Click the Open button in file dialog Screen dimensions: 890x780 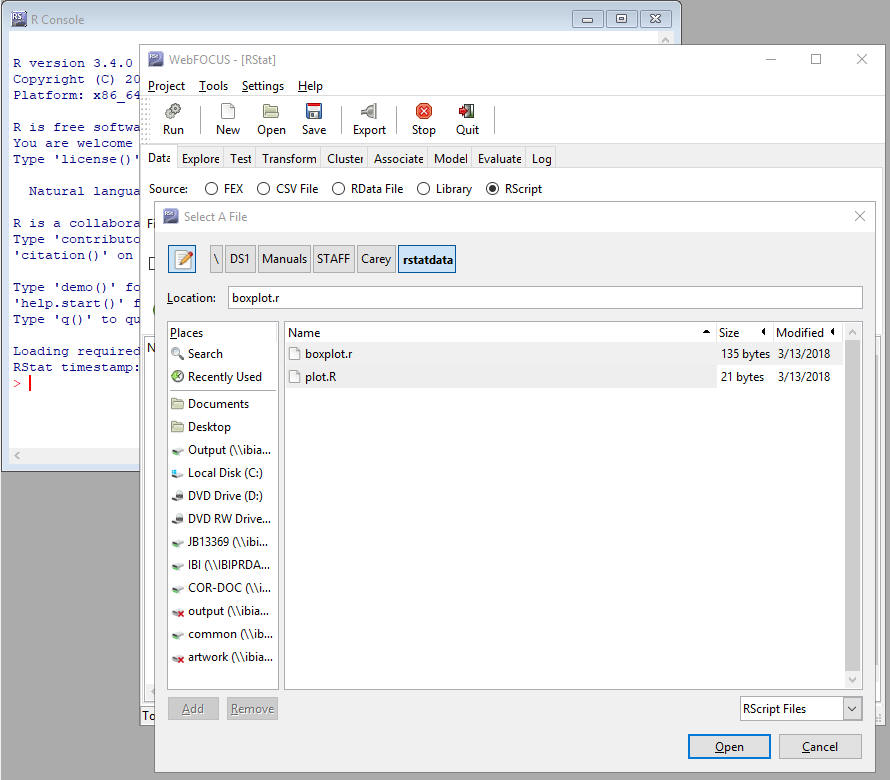tap(729, 747)
